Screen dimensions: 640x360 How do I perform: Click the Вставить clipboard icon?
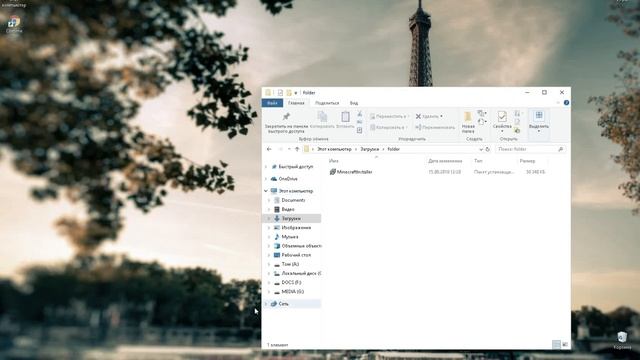[345, 116]
